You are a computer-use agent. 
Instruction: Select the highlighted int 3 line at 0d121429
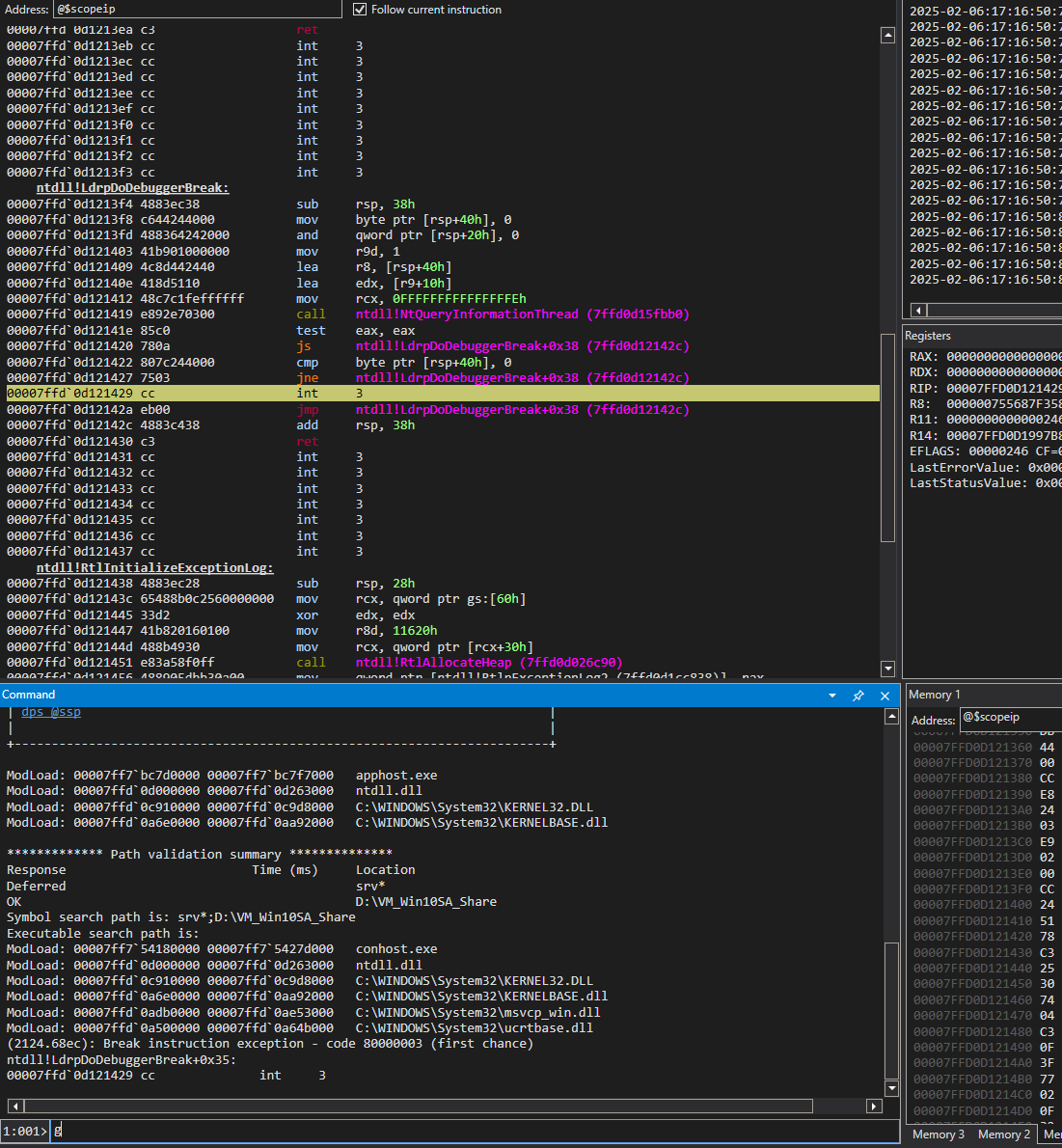coord(443,394)
